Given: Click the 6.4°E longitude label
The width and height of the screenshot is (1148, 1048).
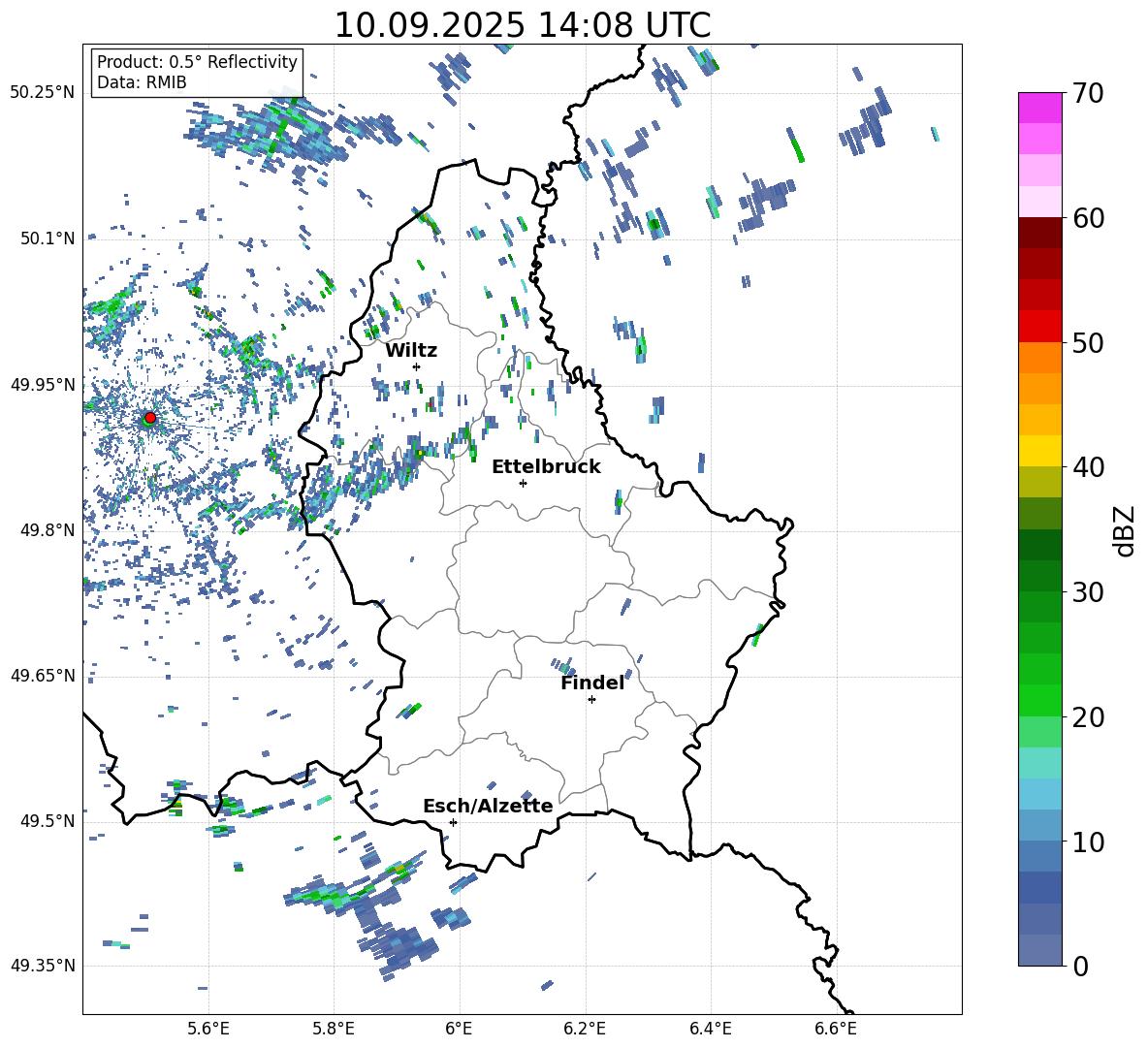Looking at the screenshot, I should point(710,1030).
